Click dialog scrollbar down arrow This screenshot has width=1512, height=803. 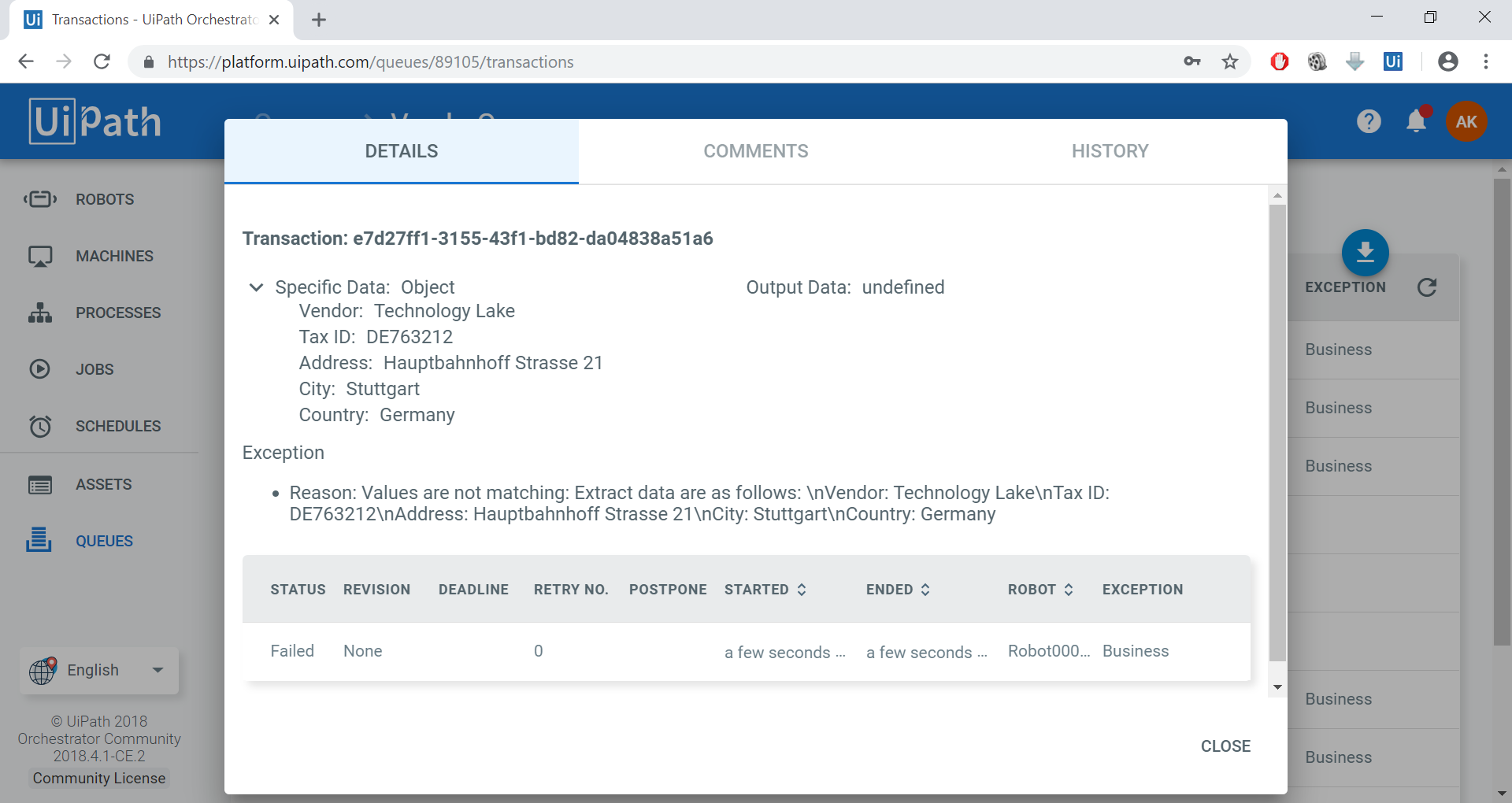click(1277, 687)
